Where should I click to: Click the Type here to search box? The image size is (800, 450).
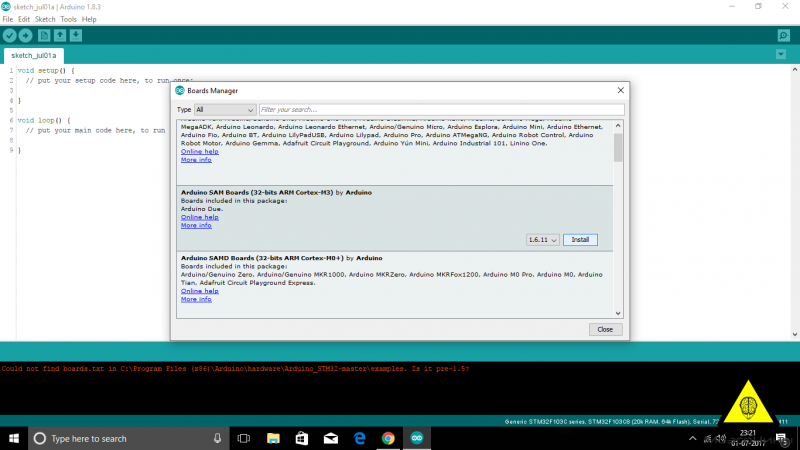click(129, 438)
